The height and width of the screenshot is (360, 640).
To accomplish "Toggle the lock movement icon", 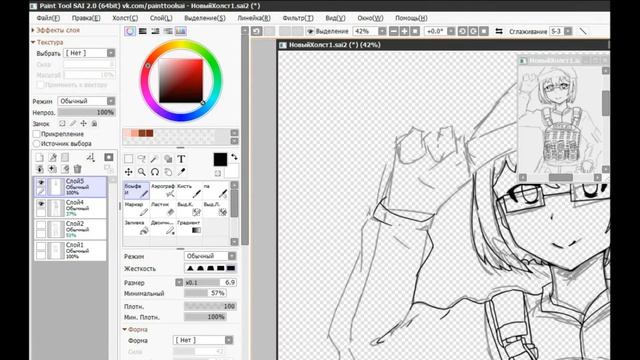I will point(83,123).
